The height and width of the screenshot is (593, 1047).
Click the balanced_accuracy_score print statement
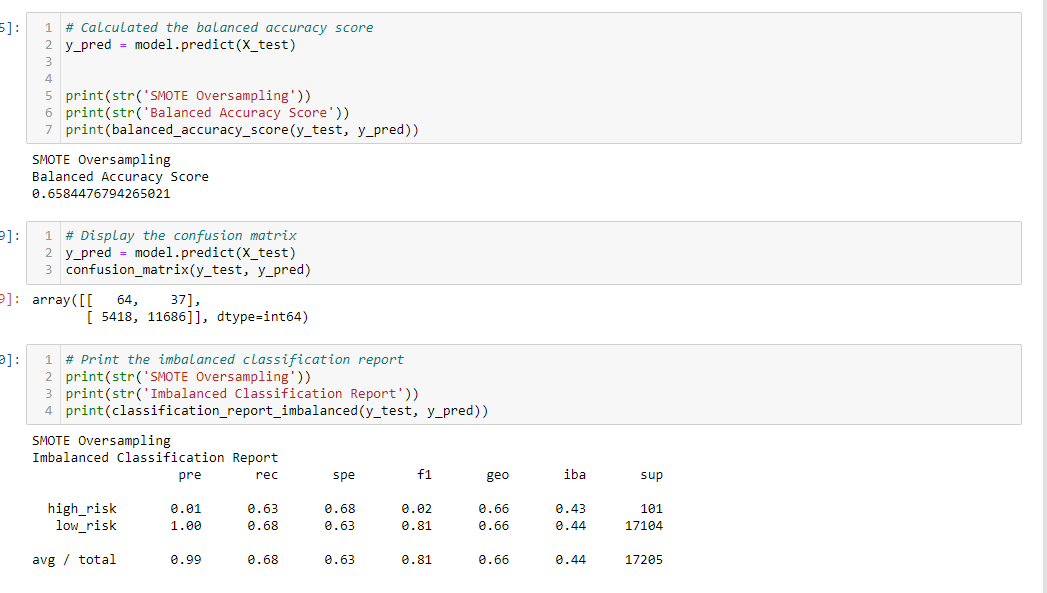click(242, 130)
